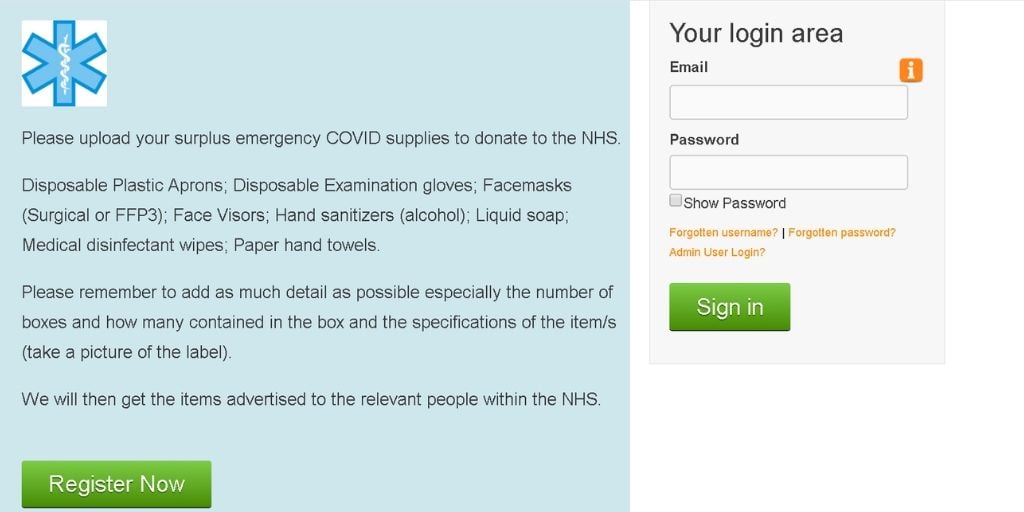Select the Your login area heading
The width and height of the screenshot is (1024, 512).
click(756, 33)
